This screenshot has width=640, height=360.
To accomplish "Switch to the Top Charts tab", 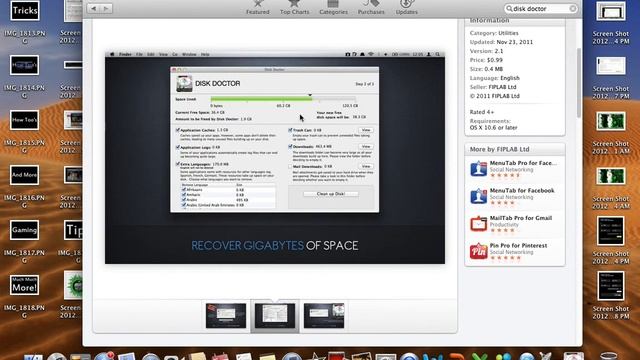I will pyautogui.click(x=294, y=8).
